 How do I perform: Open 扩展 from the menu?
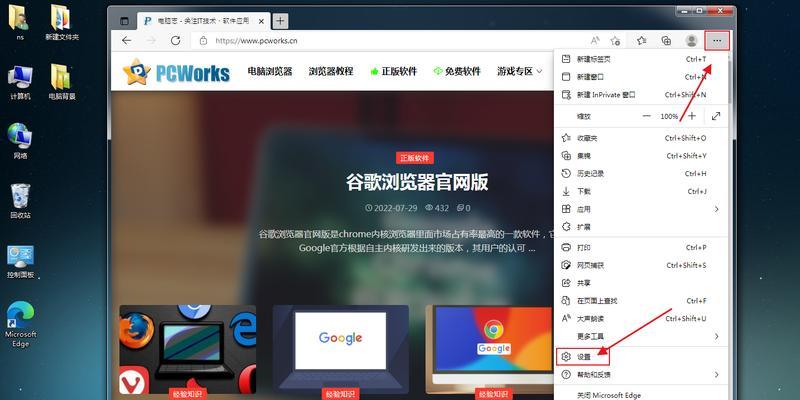(641, 227)
